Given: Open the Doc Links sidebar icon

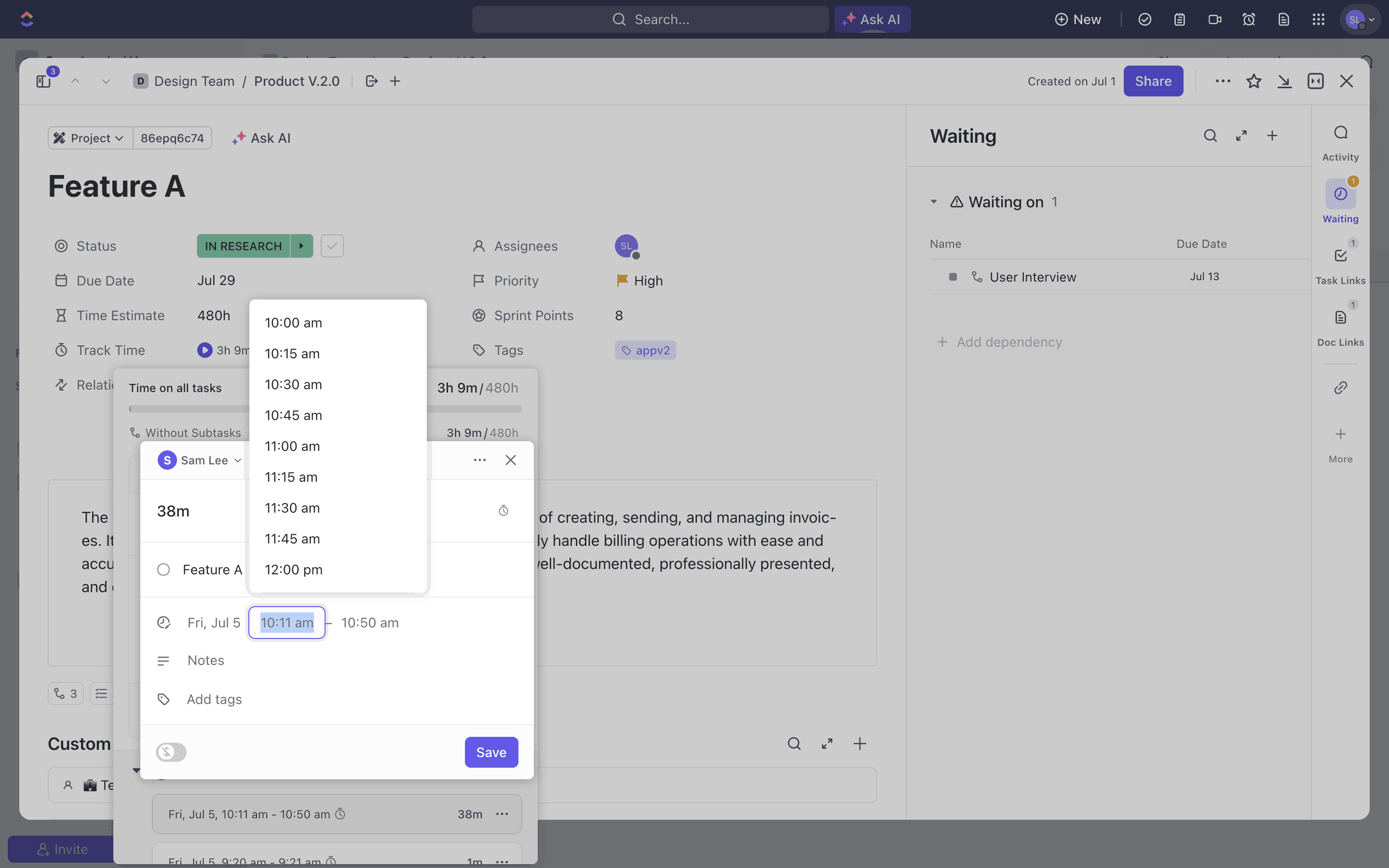Looking at the screenshot, I should [x=1340, y=317].
